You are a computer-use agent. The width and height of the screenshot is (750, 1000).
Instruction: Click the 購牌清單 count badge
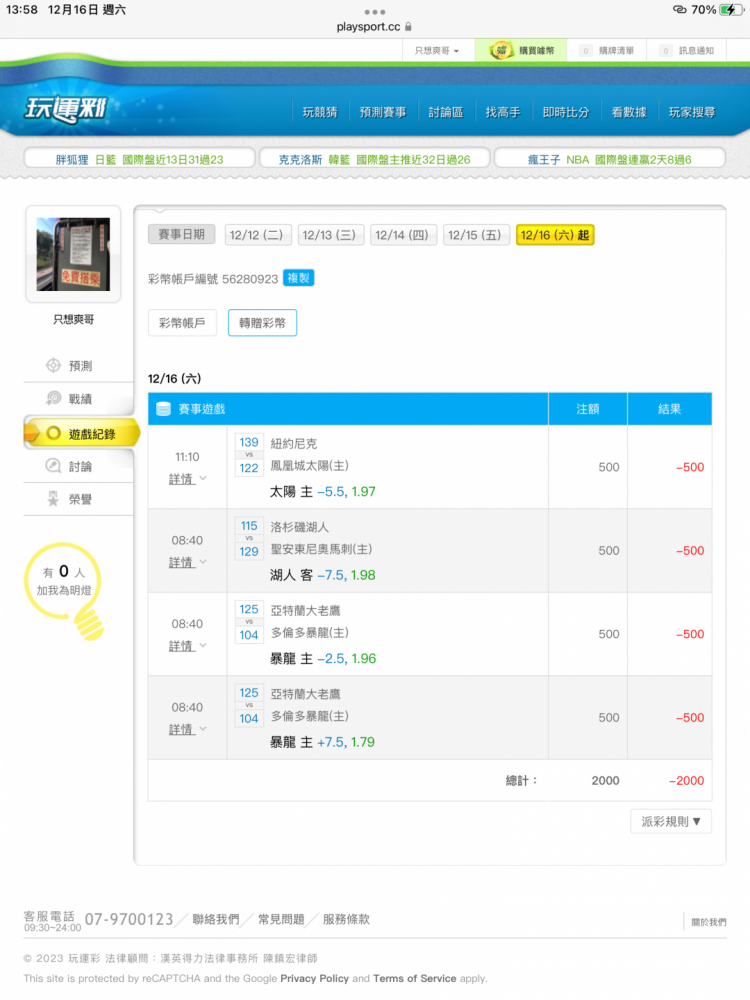pyautogui.click(x=585, y=50)
